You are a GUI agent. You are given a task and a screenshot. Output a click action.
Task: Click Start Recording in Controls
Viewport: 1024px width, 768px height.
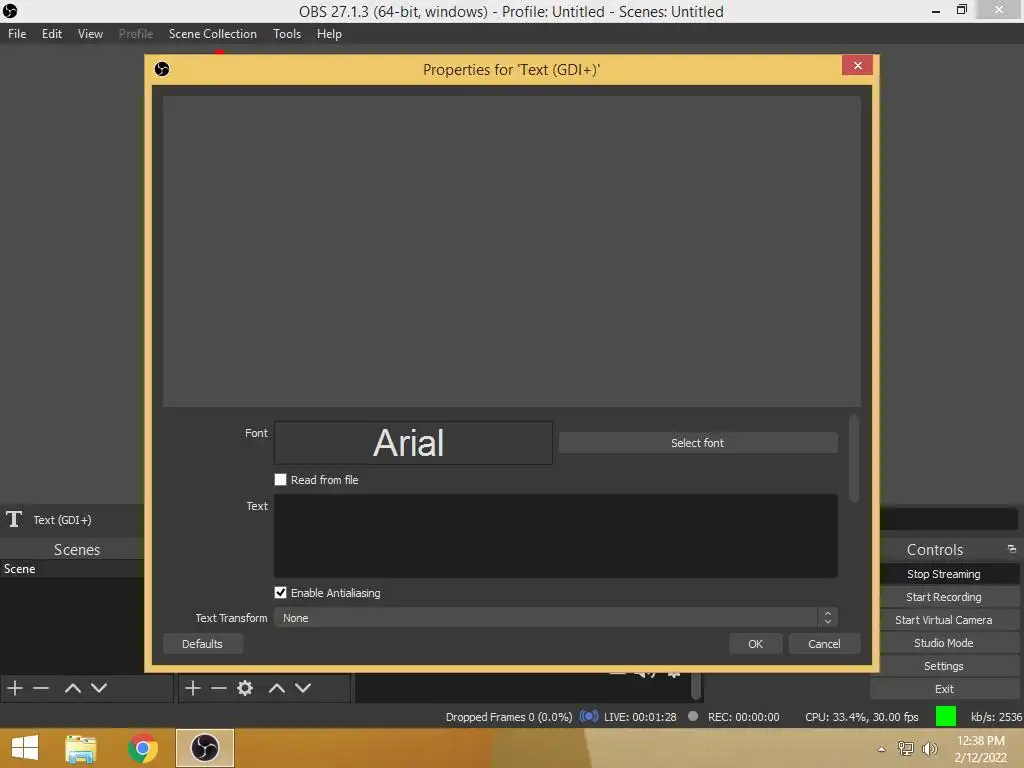[944, 597]
